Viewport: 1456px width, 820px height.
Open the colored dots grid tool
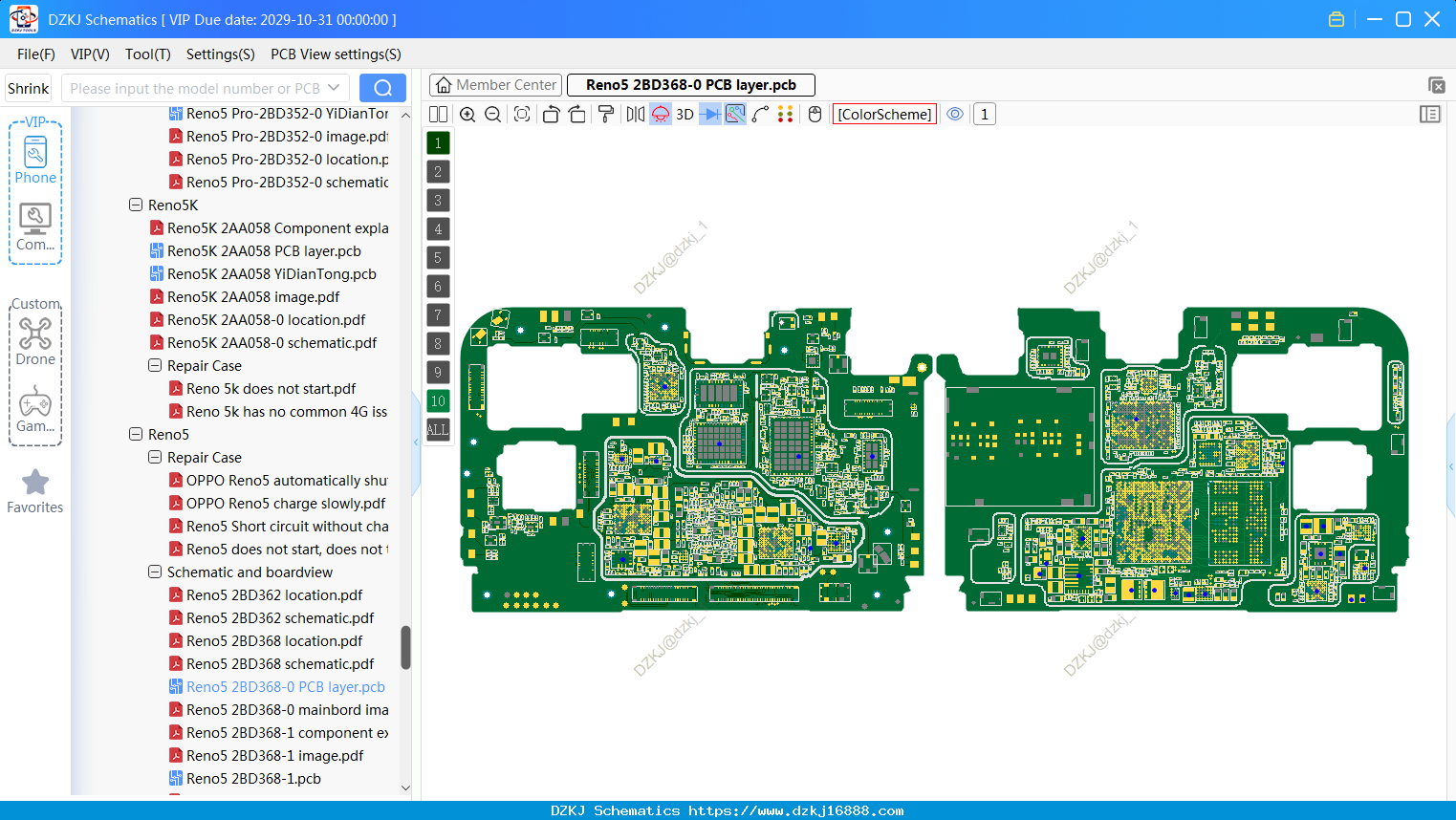click(786, 115)
